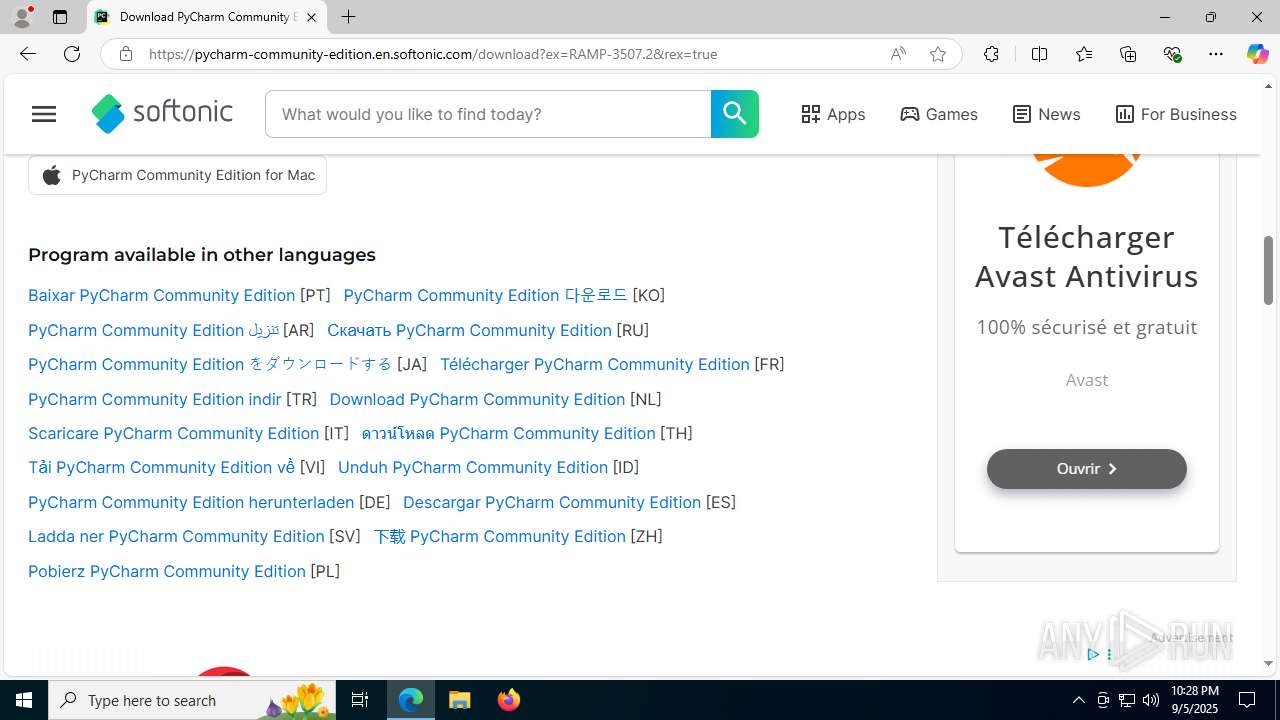
Task: Toggle split screen view
Action: point(1039,54)
